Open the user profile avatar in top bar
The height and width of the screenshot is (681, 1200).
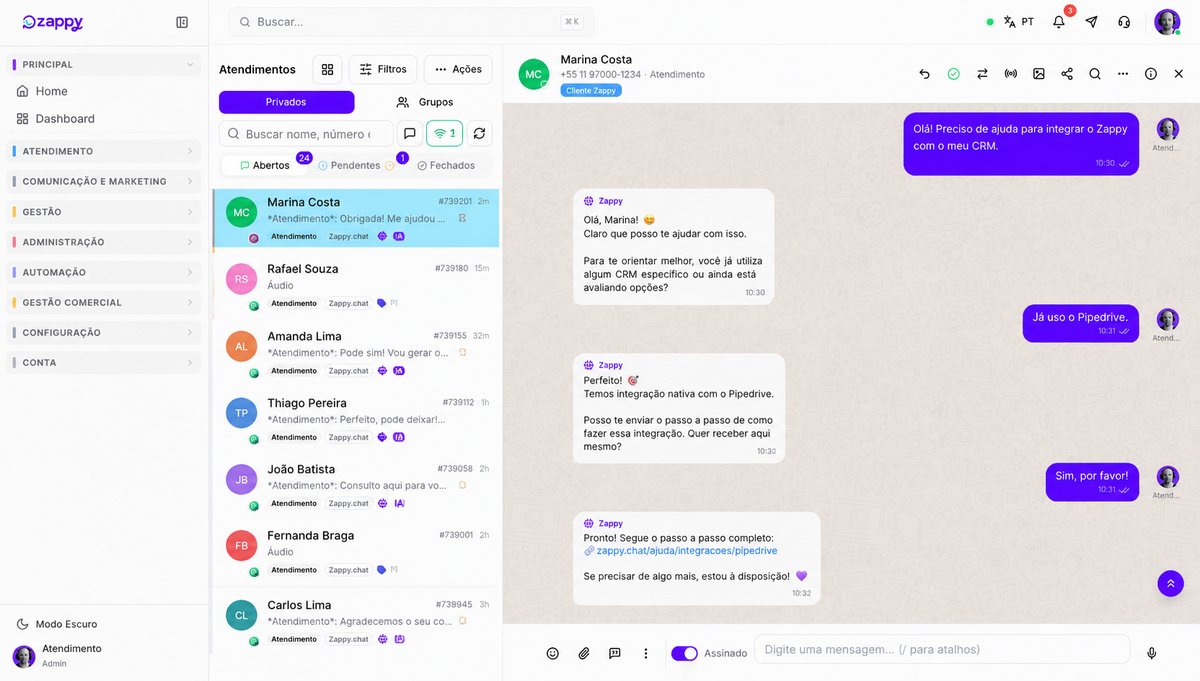(x=1167, y=22)
